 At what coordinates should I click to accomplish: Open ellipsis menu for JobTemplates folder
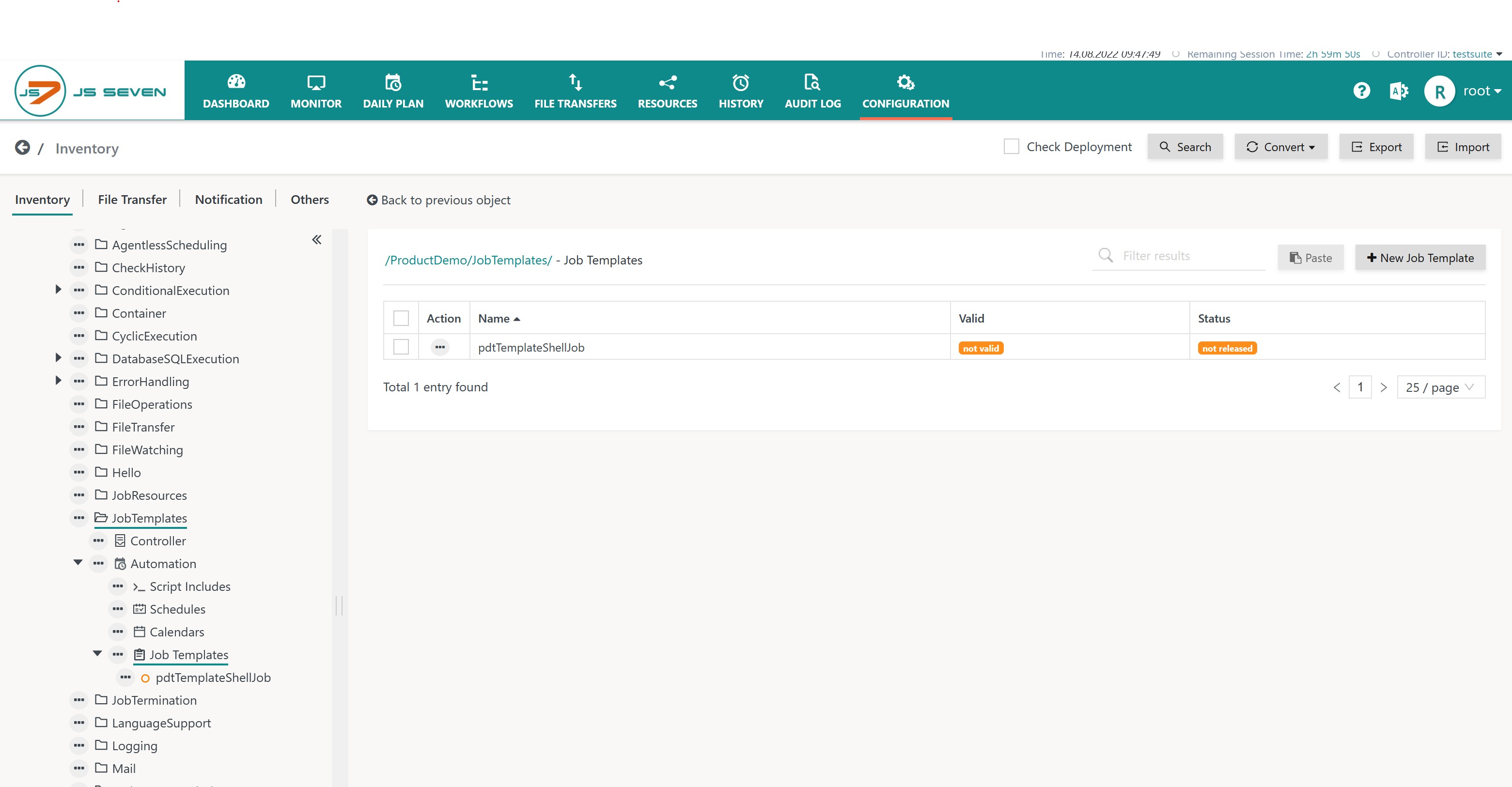[x=79, y=518]
